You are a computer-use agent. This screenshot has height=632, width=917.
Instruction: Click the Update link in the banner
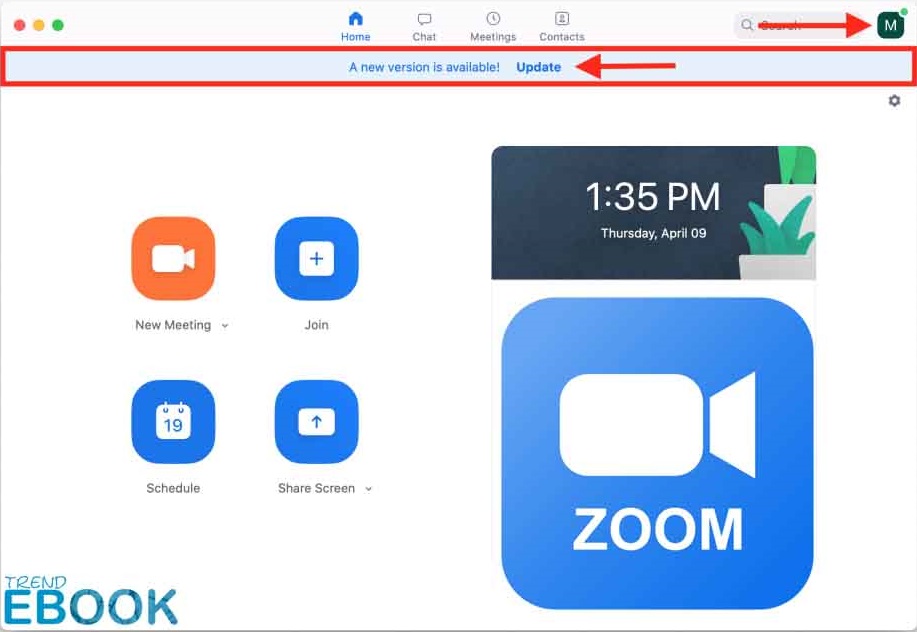coord(539,67)
